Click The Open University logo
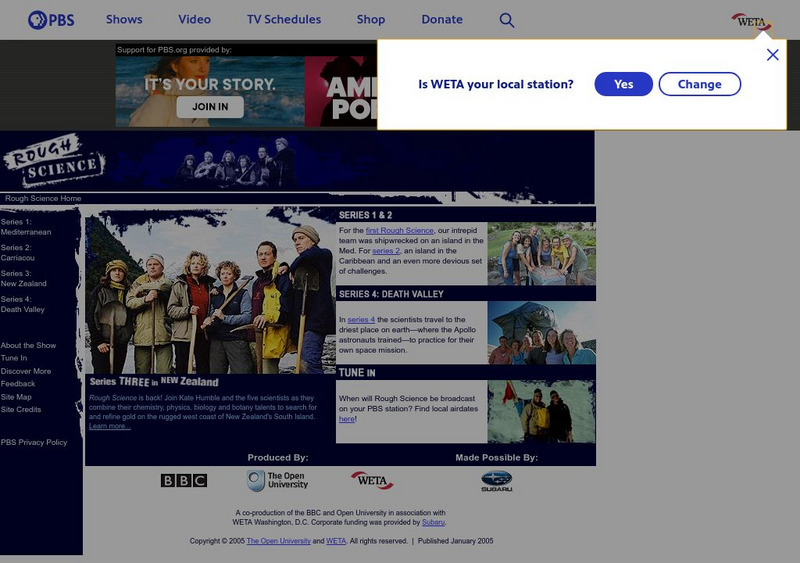The width and height of the screenshot is (800, 563). [x=278, y=481]
